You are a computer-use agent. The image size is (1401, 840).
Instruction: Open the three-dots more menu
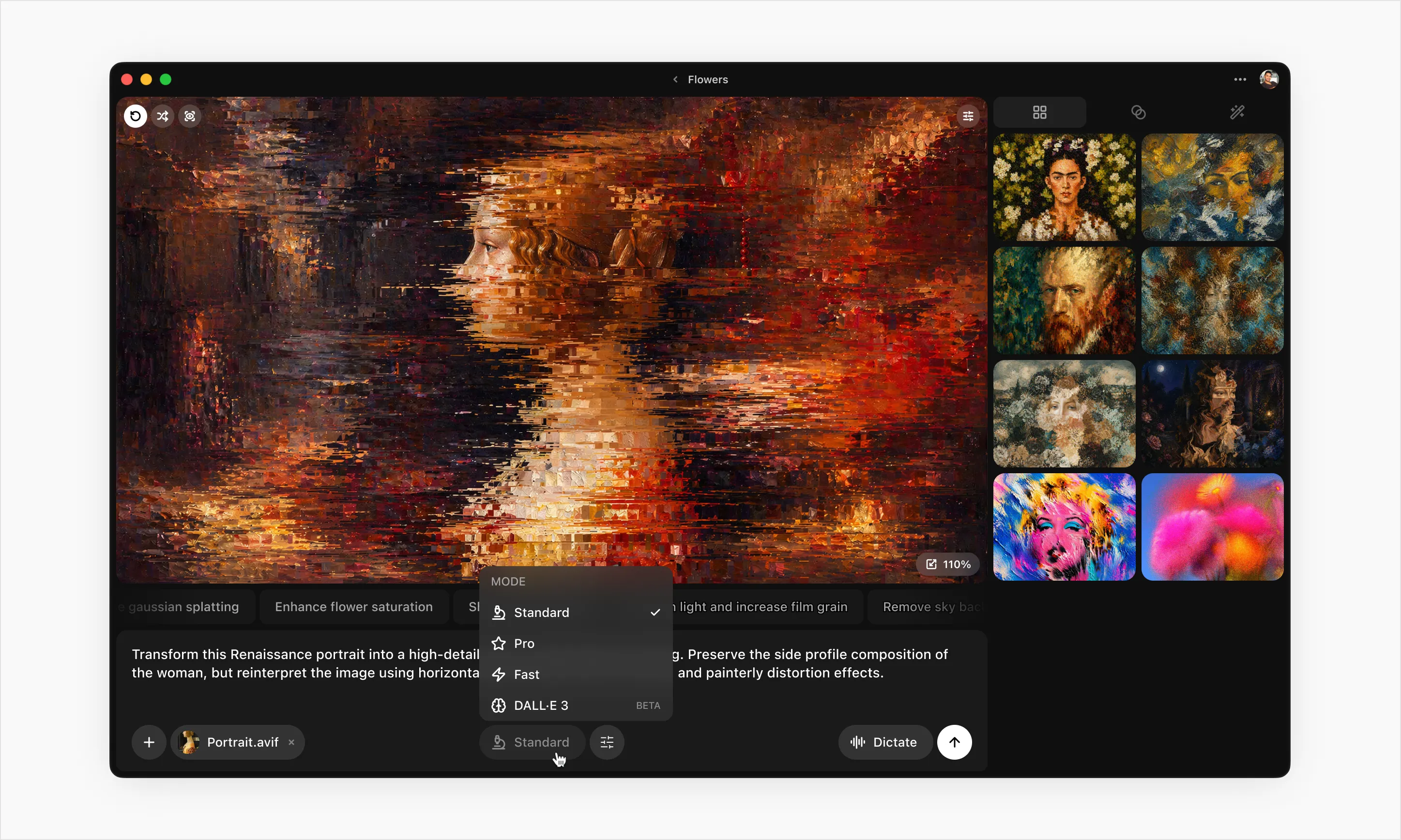coord(1240,79)
